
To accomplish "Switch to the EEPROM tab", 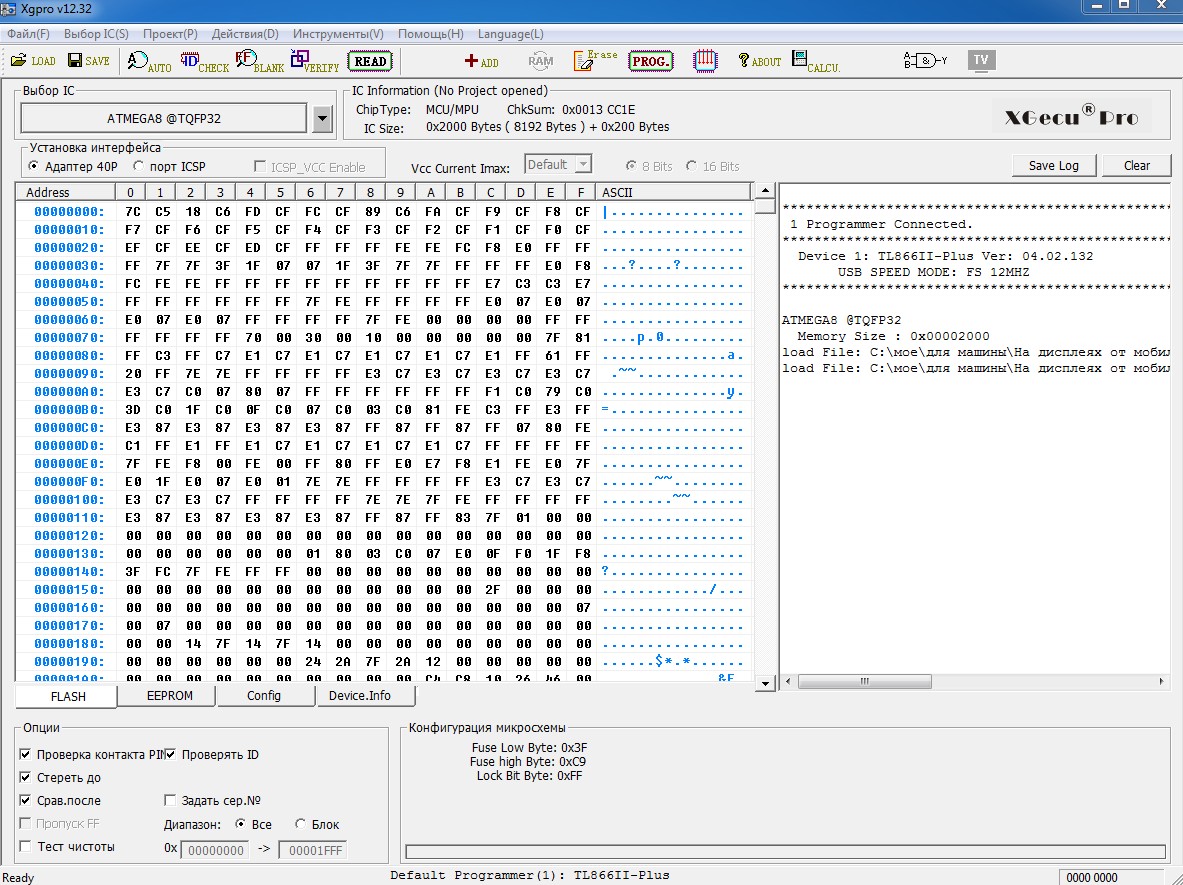I will coord(169,696).
